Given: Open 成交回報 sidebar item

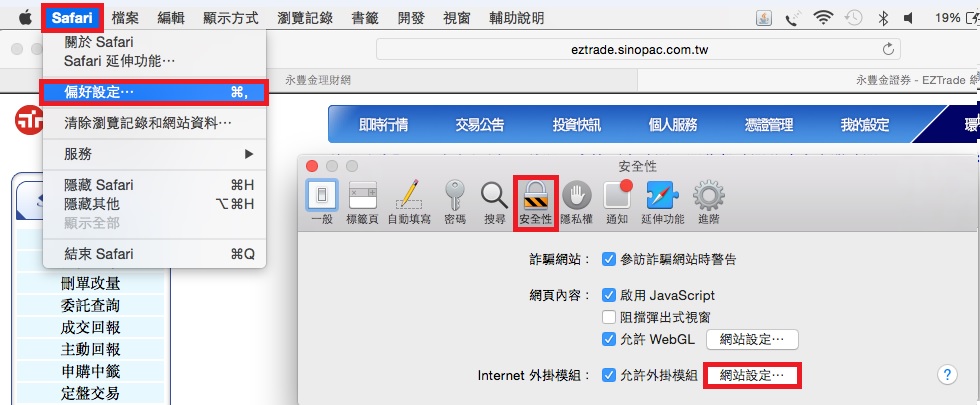Looking at the screenshot, I should [x=91, y=328].
